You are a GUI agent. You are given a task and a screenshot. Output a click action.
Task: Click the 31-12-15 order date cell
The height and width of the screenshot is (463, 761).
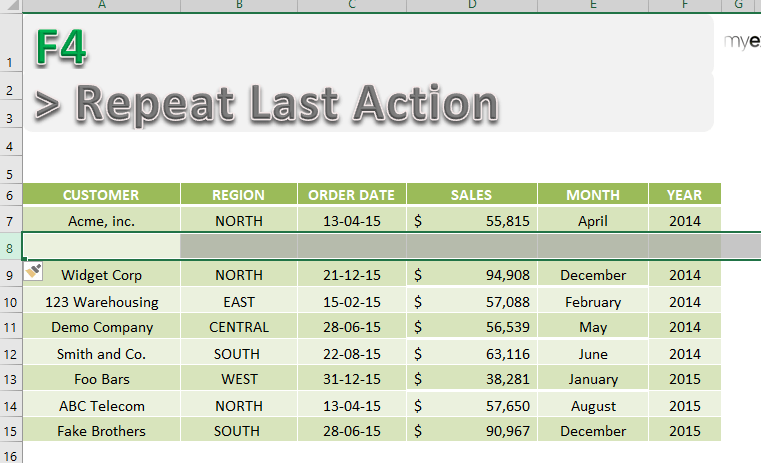(x=352, y=379)
